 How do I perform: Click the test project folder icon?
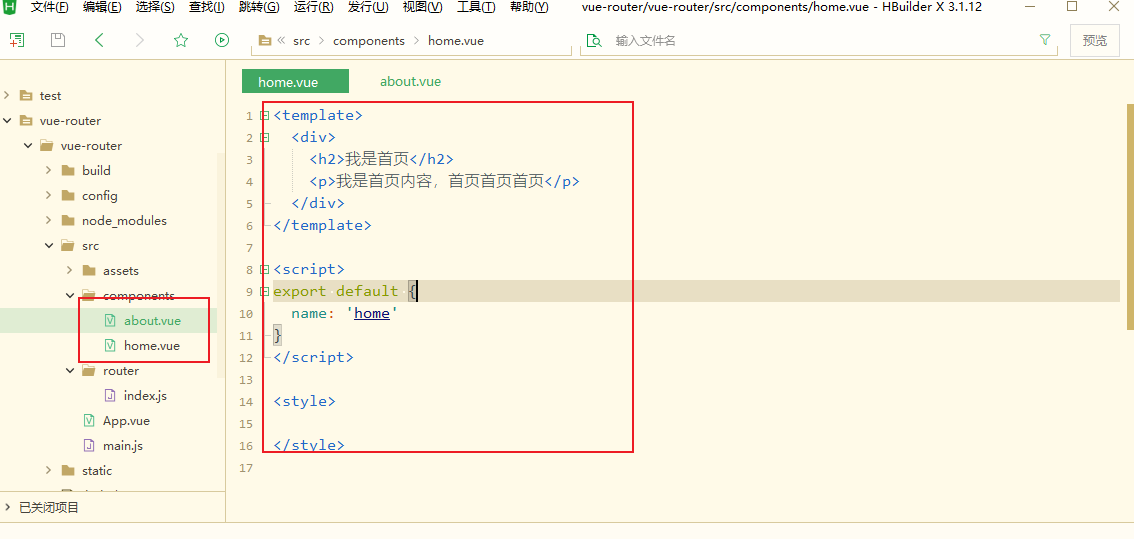click(27, 96)
